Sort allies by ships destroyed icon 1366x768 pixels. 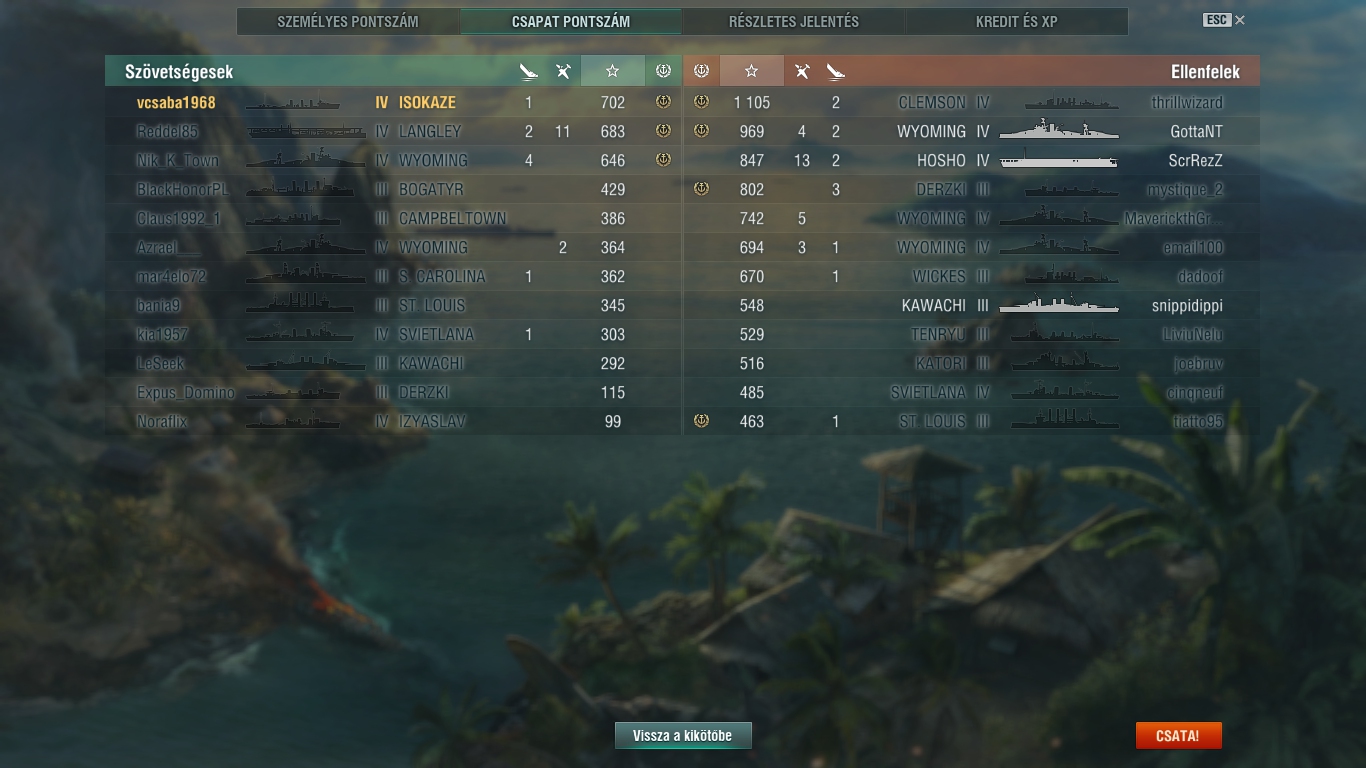pyautogui.click(x=529, y=71)
